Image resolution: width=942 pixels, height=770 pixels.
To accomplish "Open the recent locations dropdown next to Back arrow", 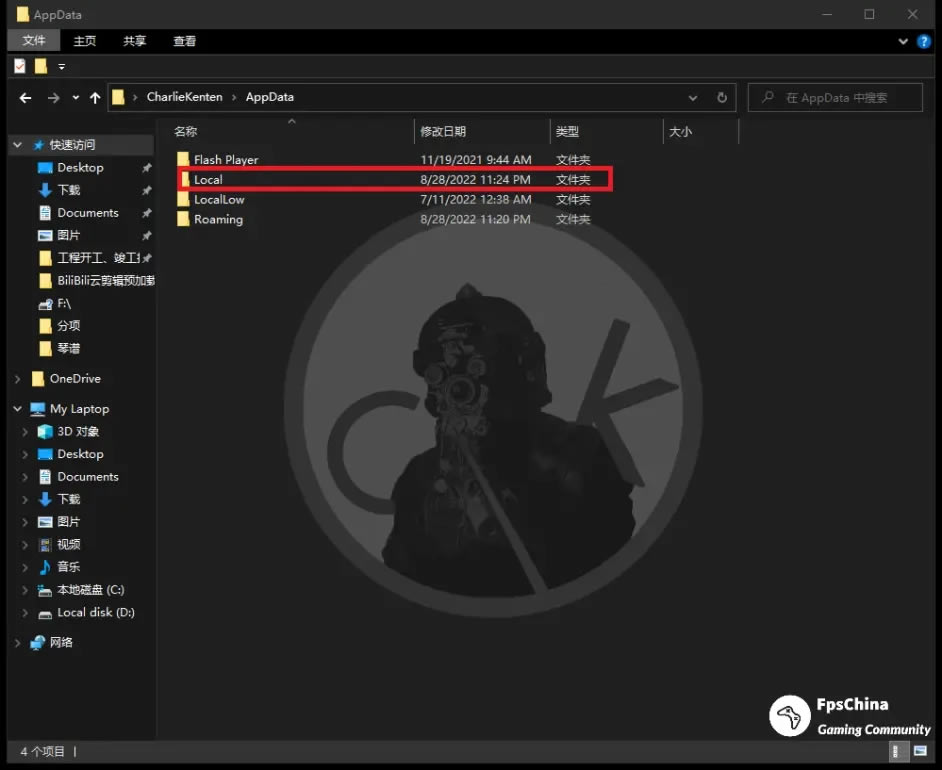I will 74,97.
